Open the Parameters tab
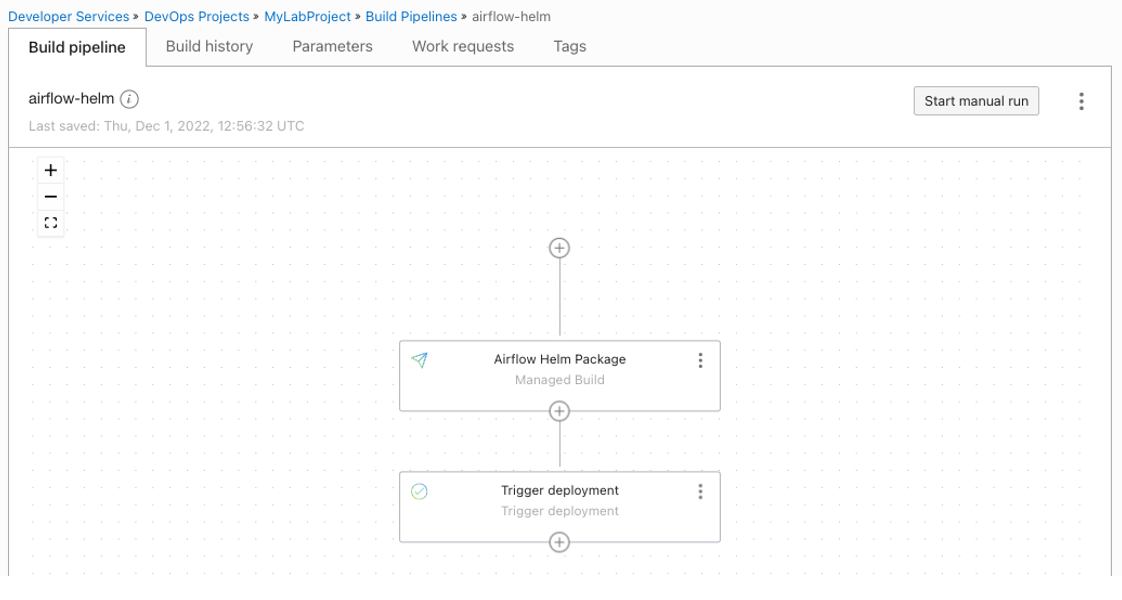Image resolution: width=1122 pixels, height=600 pixels. (332, 46)
